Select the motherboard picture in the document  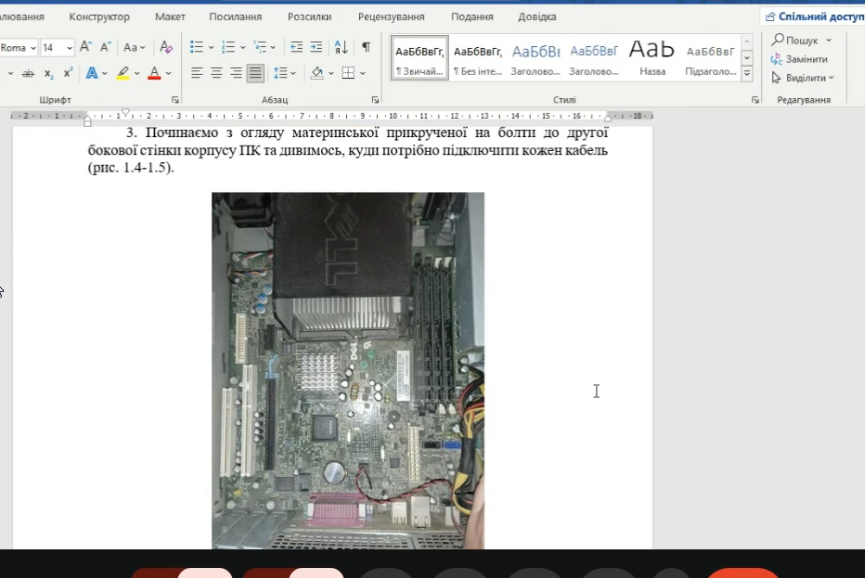point(348,370)
